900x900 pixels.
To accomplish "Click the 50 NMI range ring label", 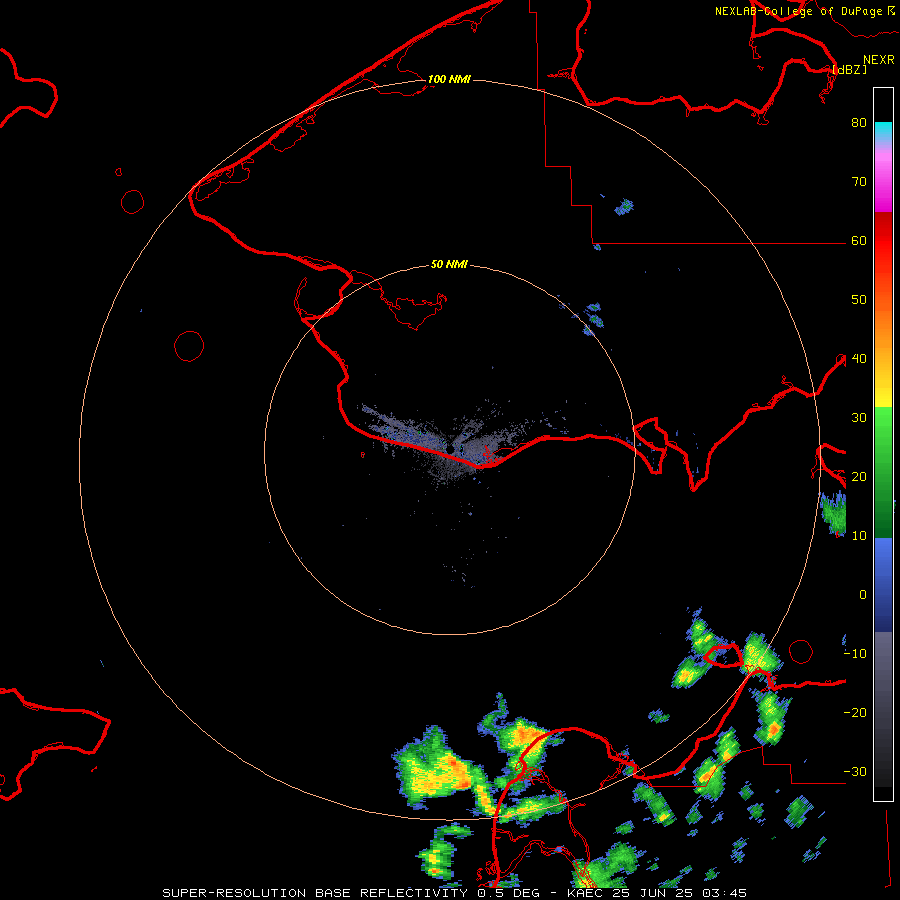I will (449, 265).
